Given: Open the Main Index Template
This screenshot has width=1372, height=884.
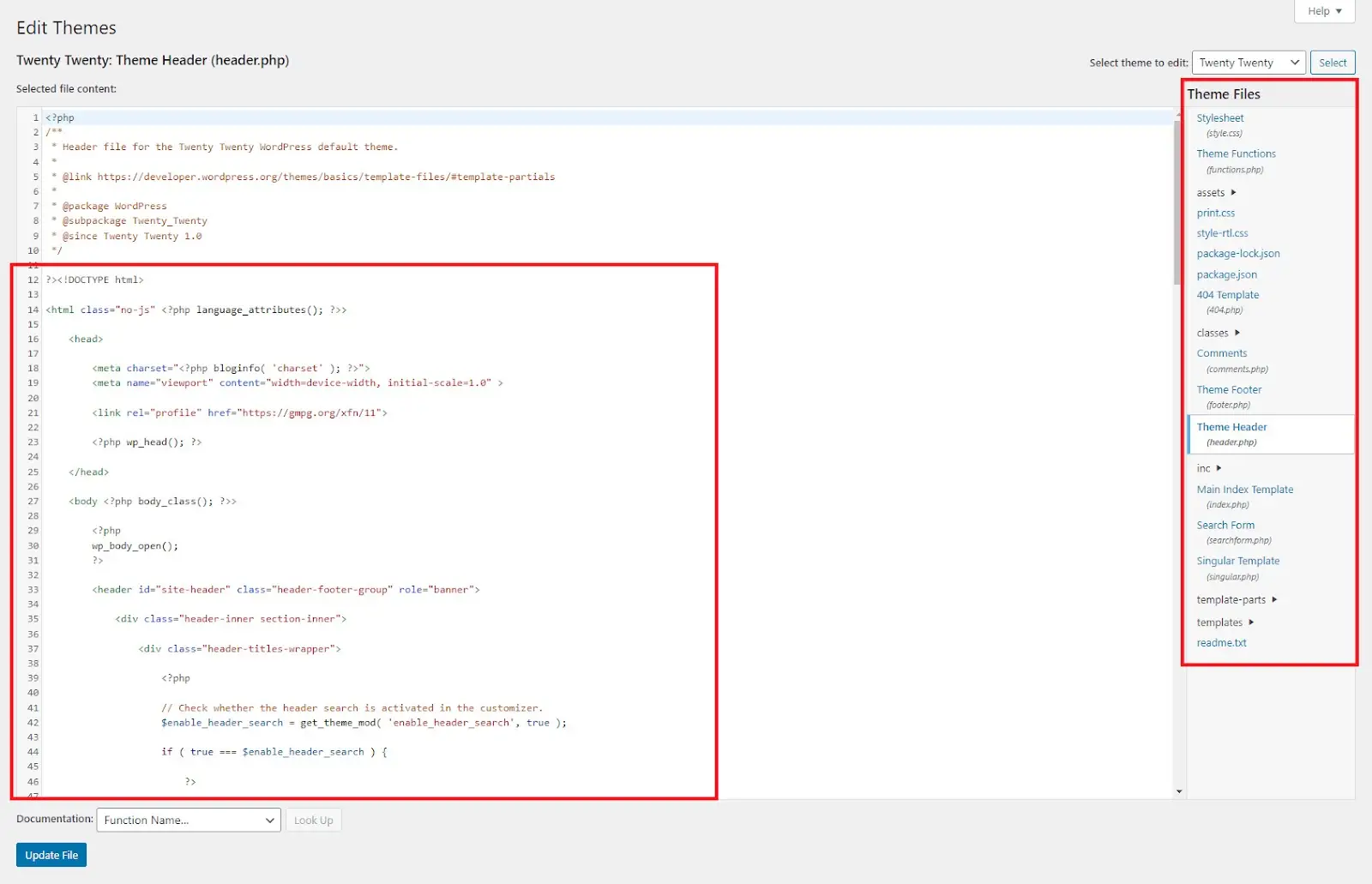Looking at the screenshot, I should click(1244, 489).
